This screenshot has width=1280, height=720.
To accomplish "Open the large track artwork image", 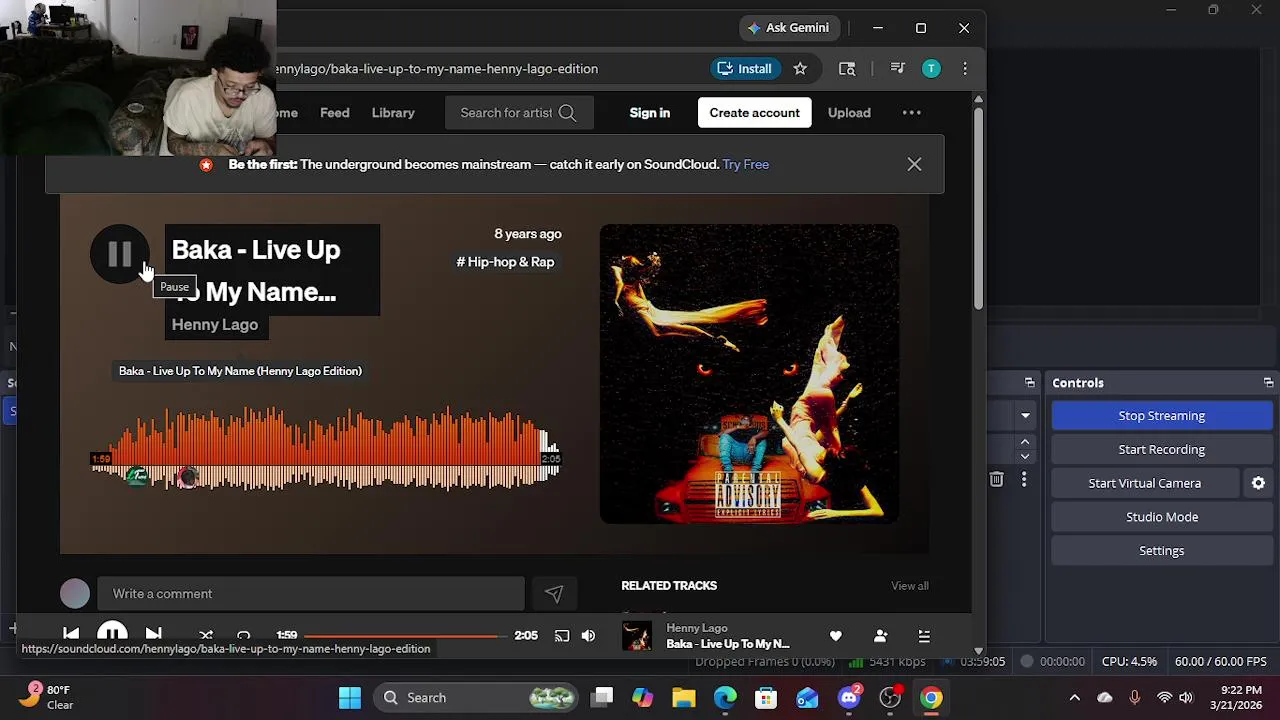I will tap(749, 374).
